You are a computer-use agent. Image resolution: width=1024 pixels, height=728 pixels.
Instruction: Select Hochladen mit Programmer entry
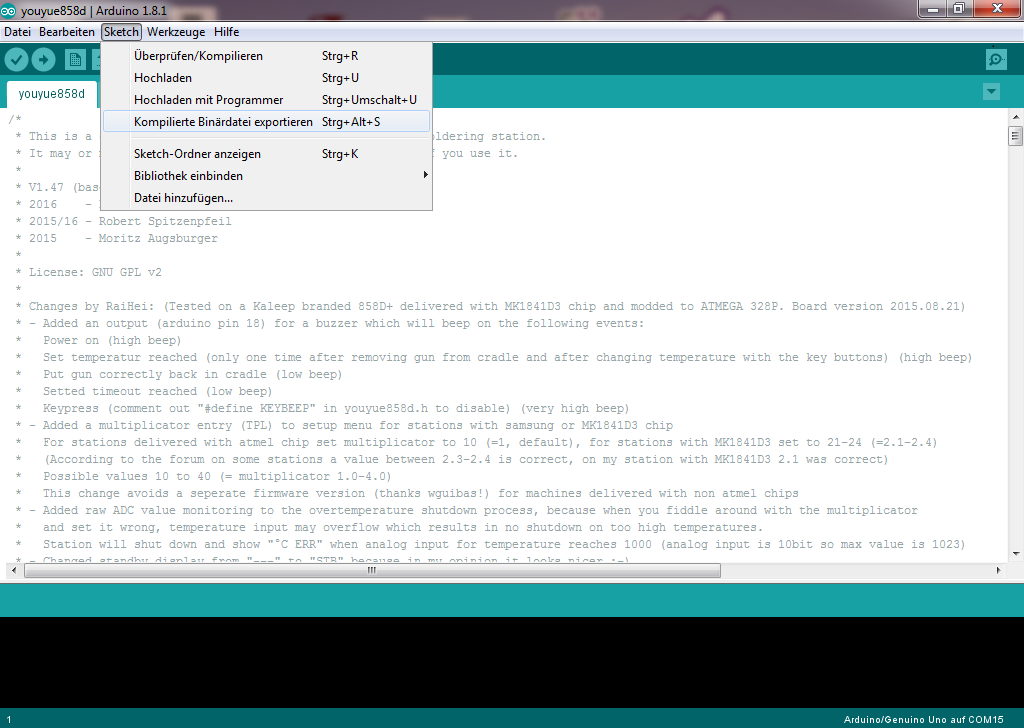[266, 100]
